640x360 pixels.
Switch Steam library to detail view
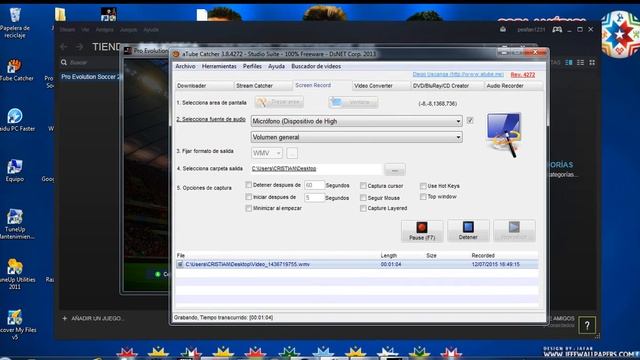[x=569, y=62]
